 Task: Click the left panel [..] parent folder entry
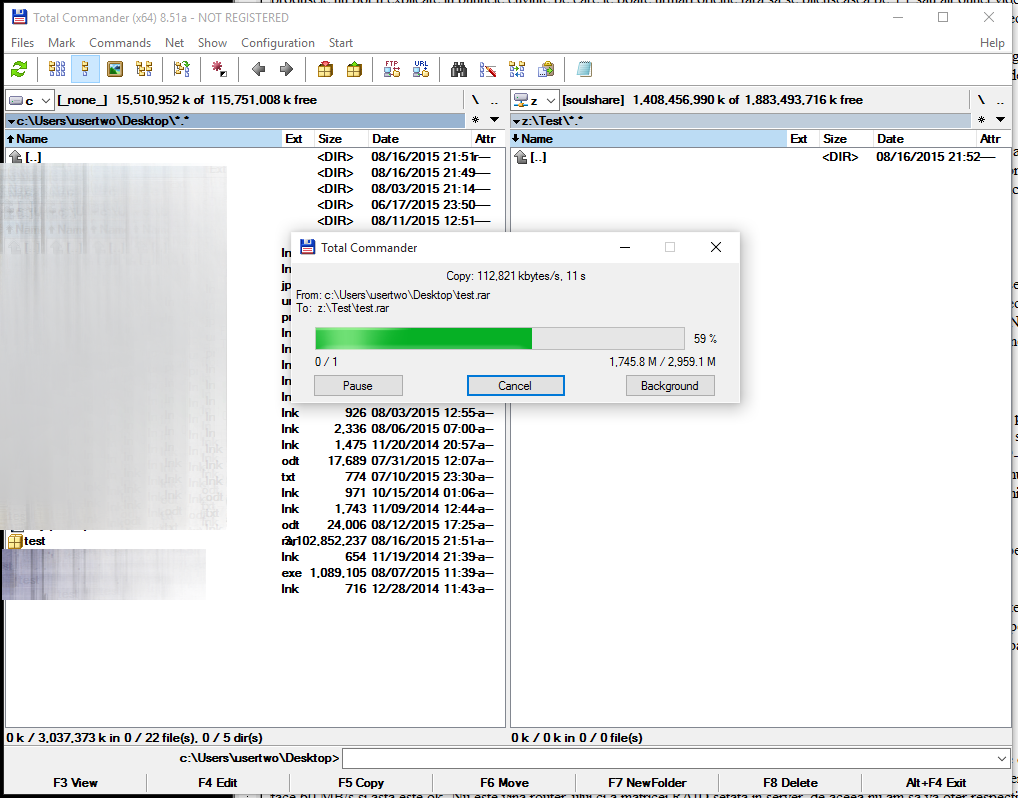click(x=254, y=157)
